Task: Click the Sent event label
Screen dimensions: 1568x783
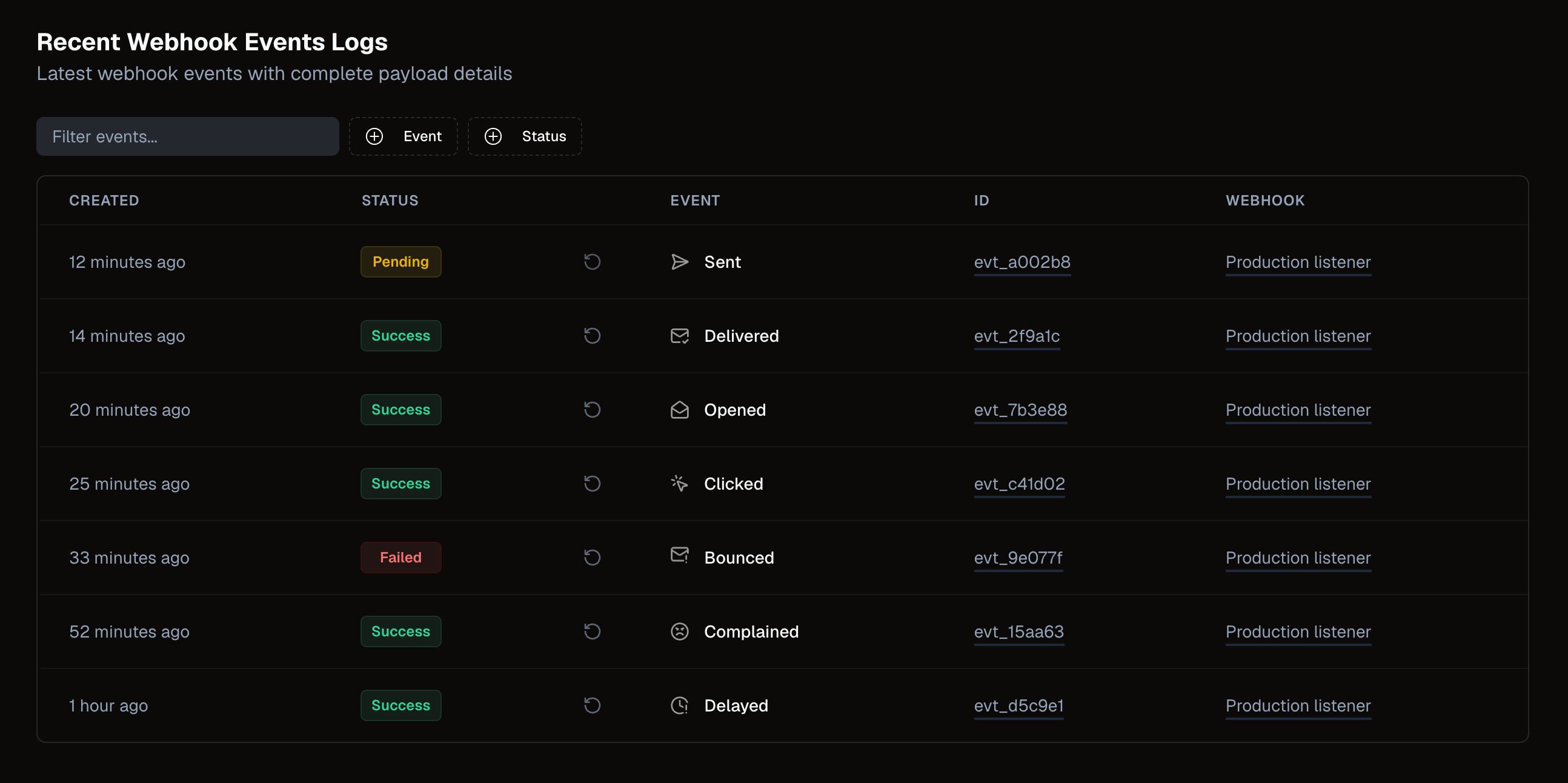Action: 723,262
